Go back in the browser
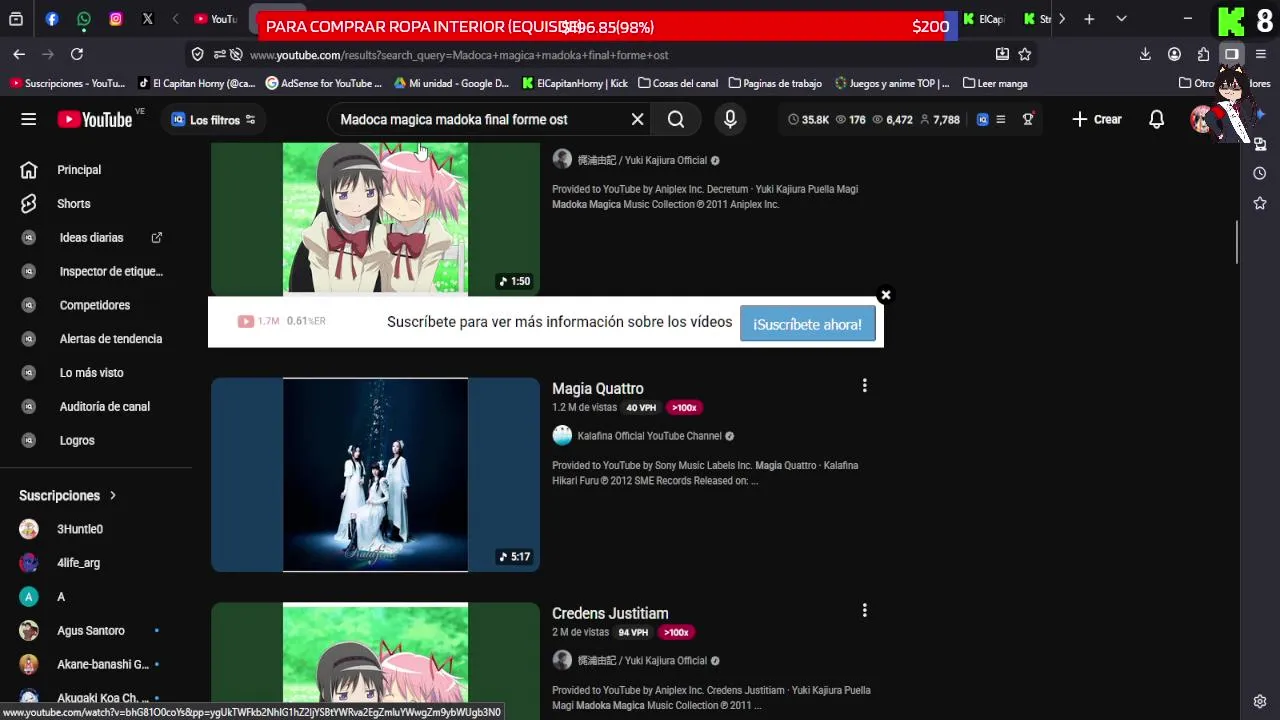This screenshot has width=1280, height=720. coord(19,54)
